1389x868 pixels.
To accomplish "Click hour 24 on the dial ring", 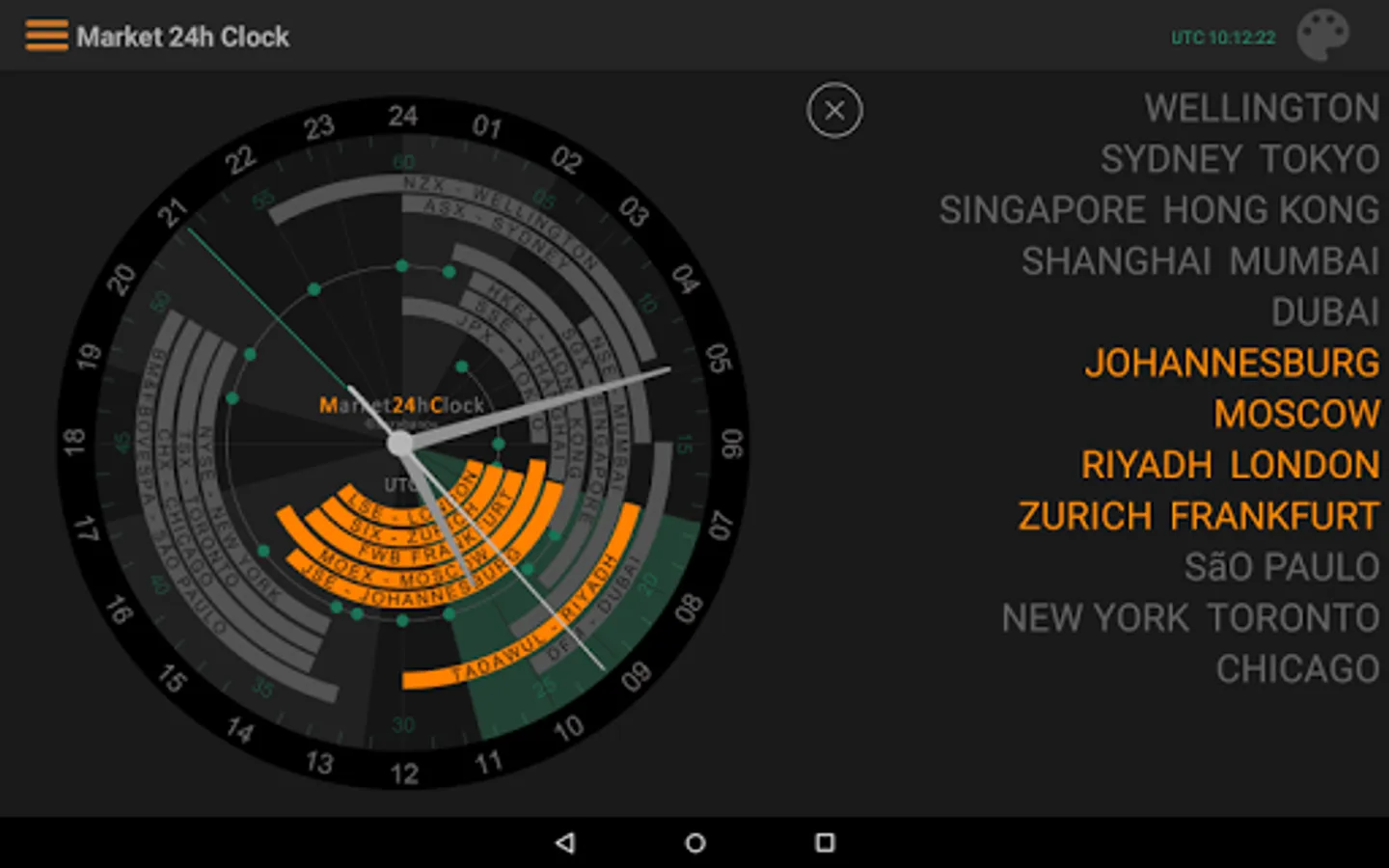I will (x=403, y=116).
